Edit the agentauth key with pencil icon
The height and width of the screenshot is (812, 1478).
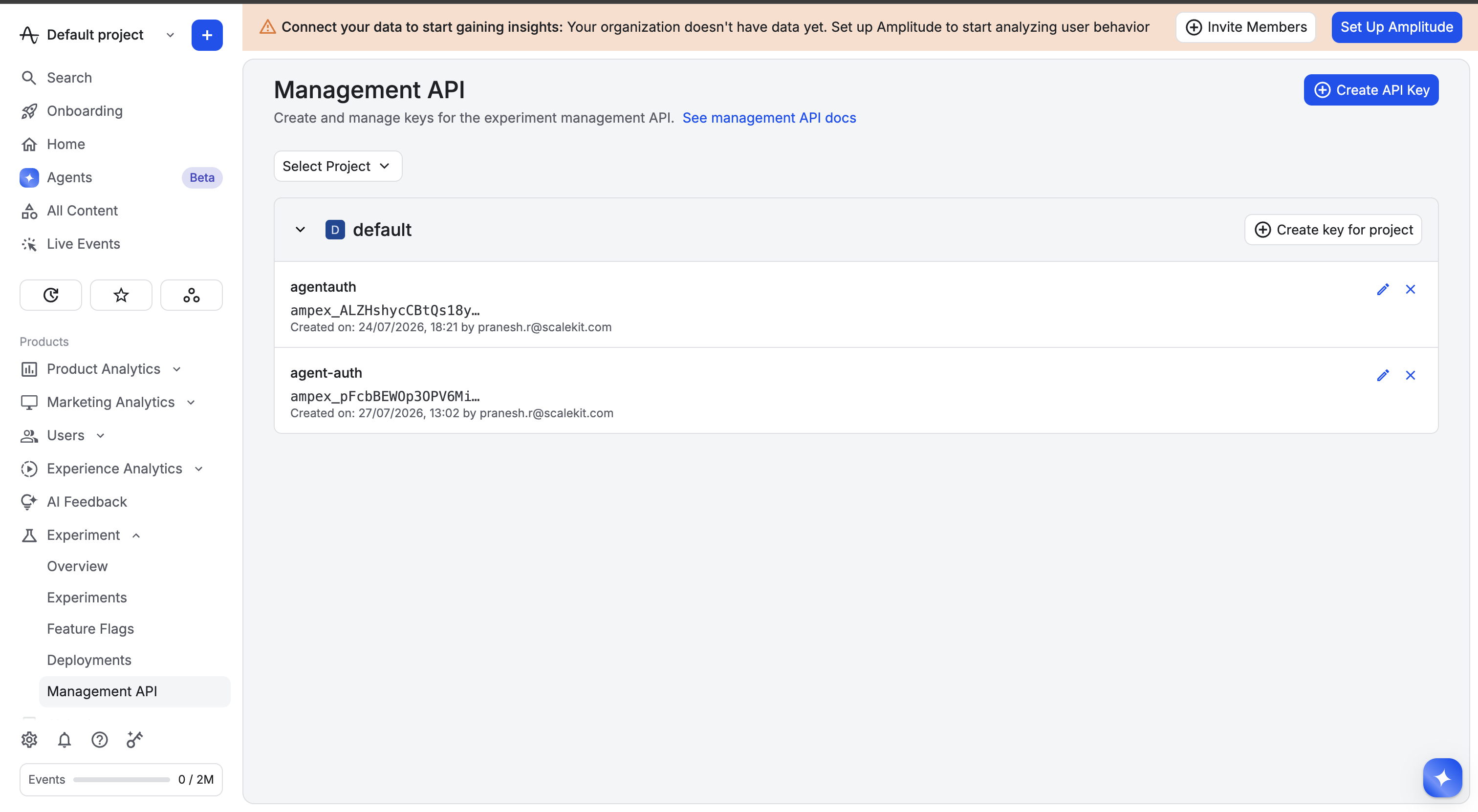click(x=1383, y=290)
